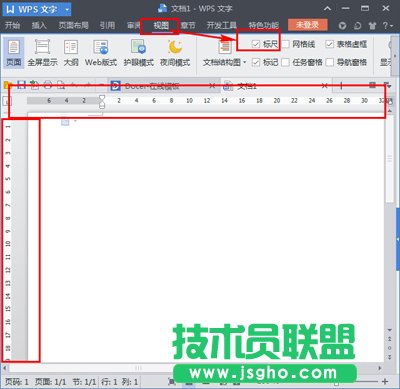This screenshot has width=400, height=389.
Task: Open the 特色功能 ribbon tab
Action: [x=264, y=25]
